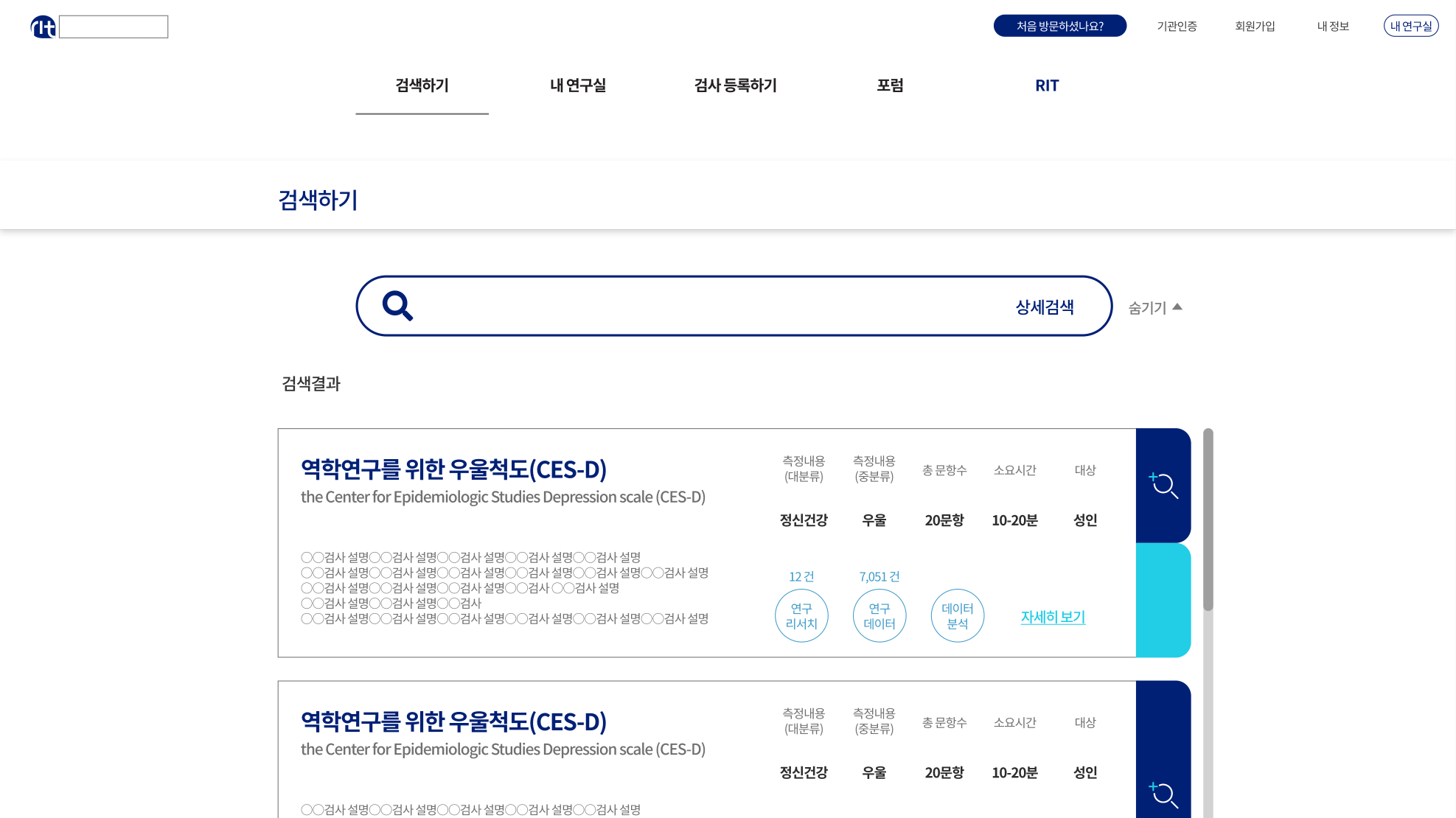
Task: Select the RIT menu item
Action: click(x=1046, y=85)
